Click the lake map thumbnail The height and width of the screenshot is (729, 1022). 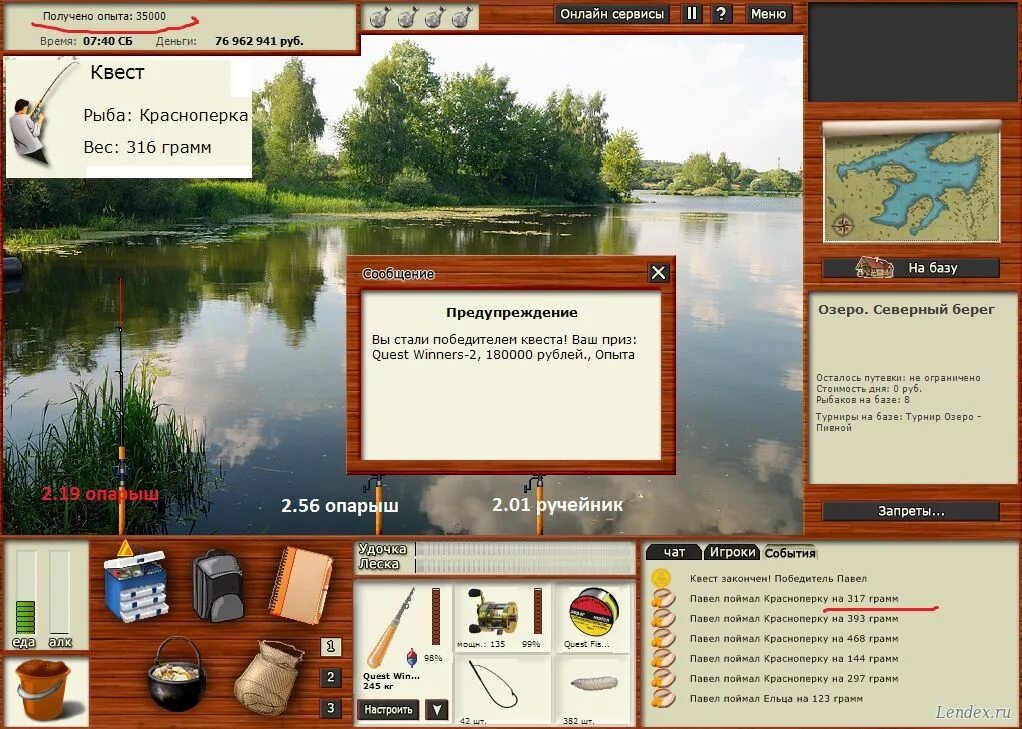pos(911,182)
